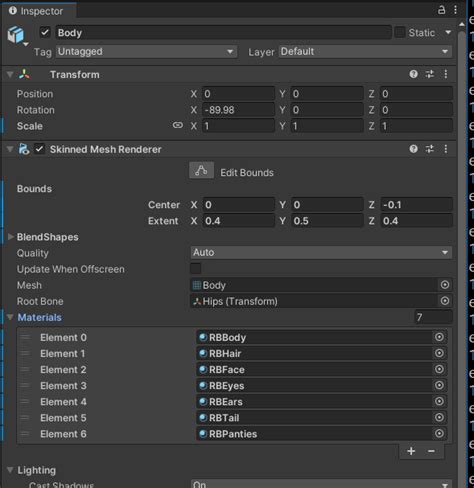Add a new material element
Screen dimensions: 474x488
411,451
